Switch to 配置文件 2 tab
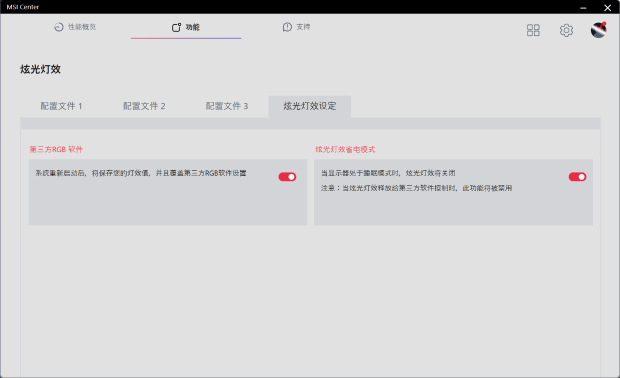The height and width of the screenshot is (378, 620). tap(144, 106)
